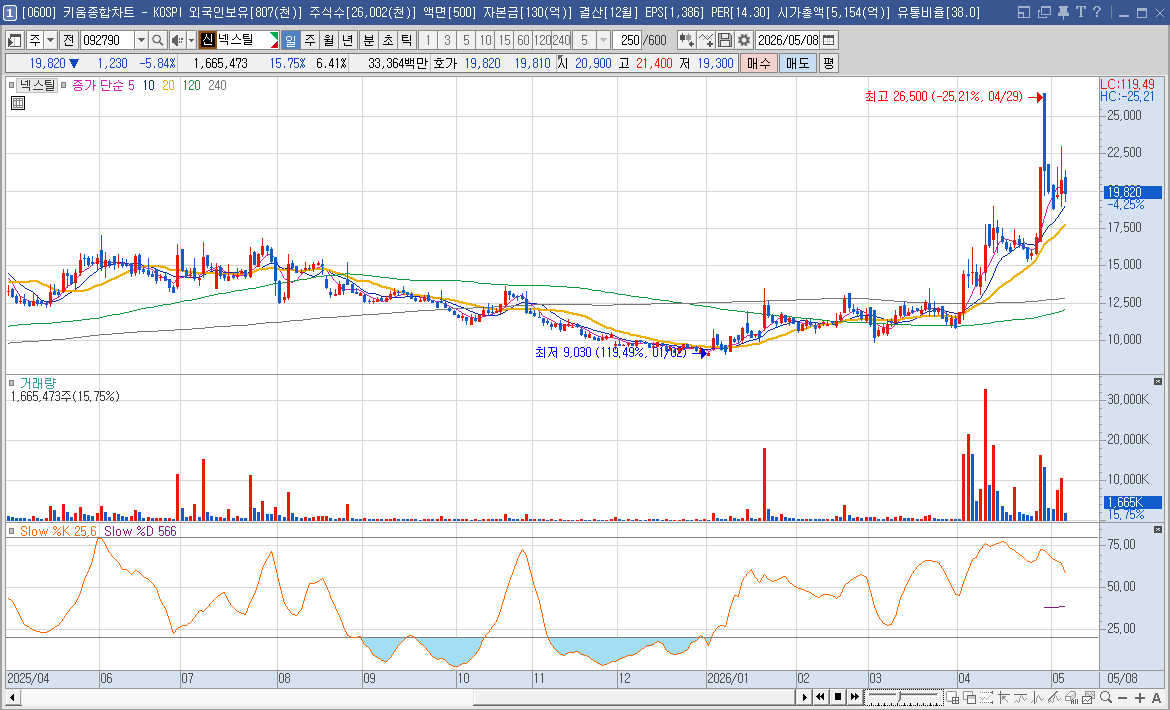Viewport: 1170px width, 710px height.
Task: Select the 240 interval tab
Action: pyautogui.click(x=562, y=40)
